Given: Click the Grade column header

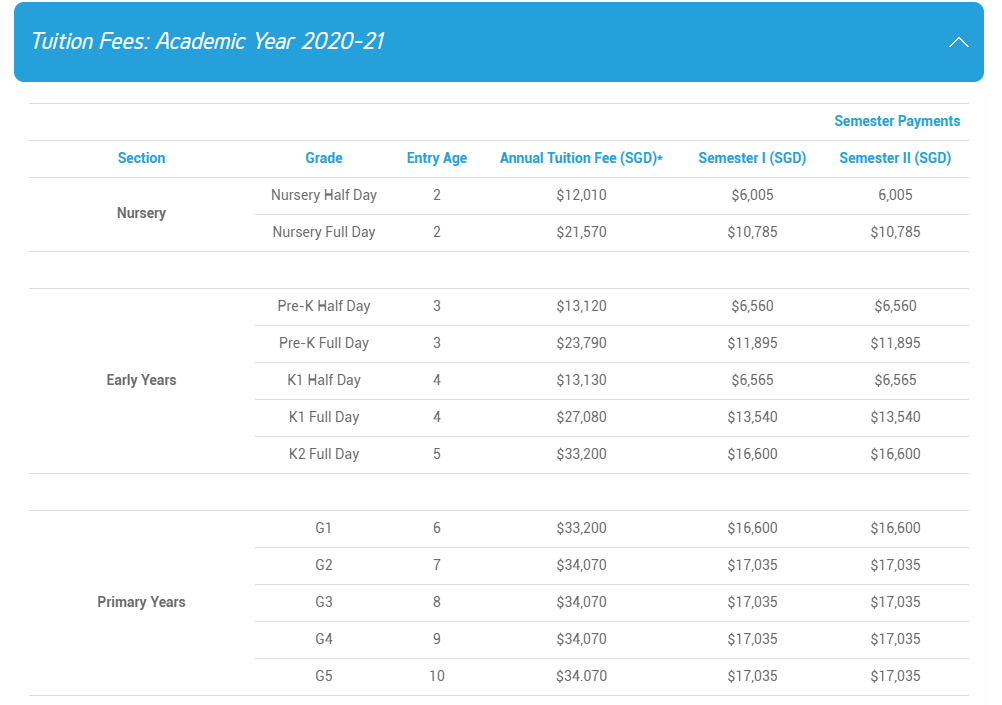Looking at the screenshot, I should [324, 158].
